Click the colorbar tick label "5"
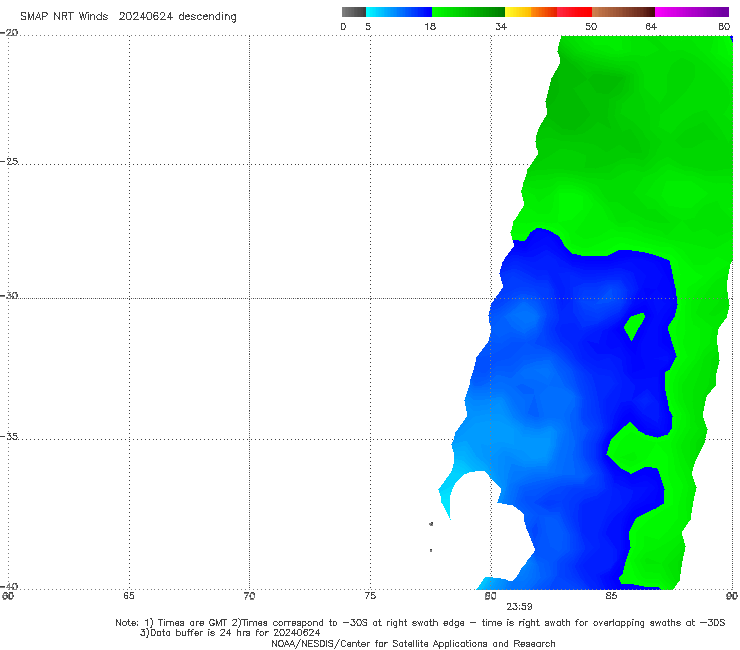The width and height of the screenshot is (740, 650). pos(368,26)
